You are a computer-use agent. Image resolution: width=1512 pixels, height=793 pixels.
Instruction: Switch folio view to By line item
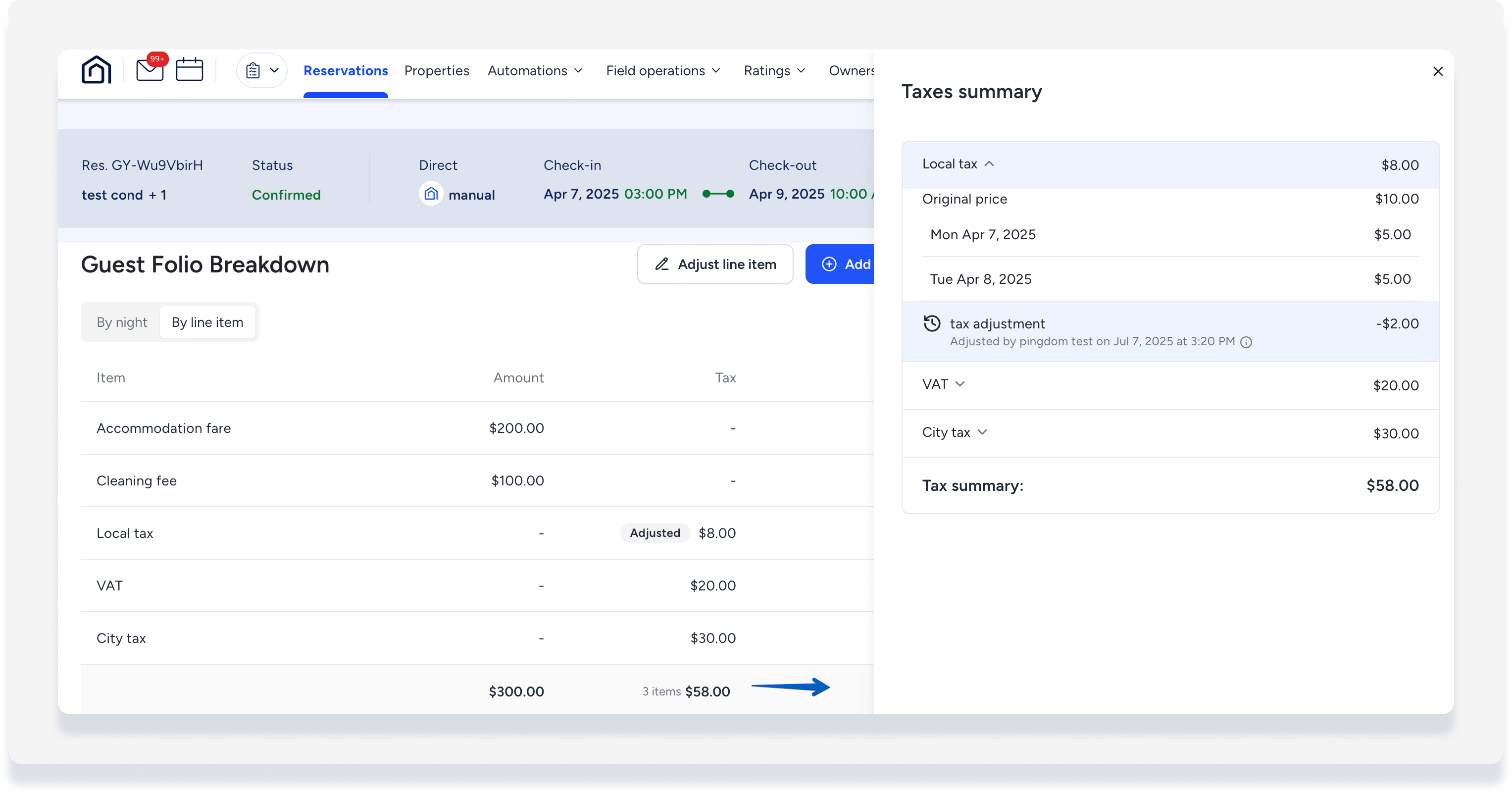pos(207,322)
